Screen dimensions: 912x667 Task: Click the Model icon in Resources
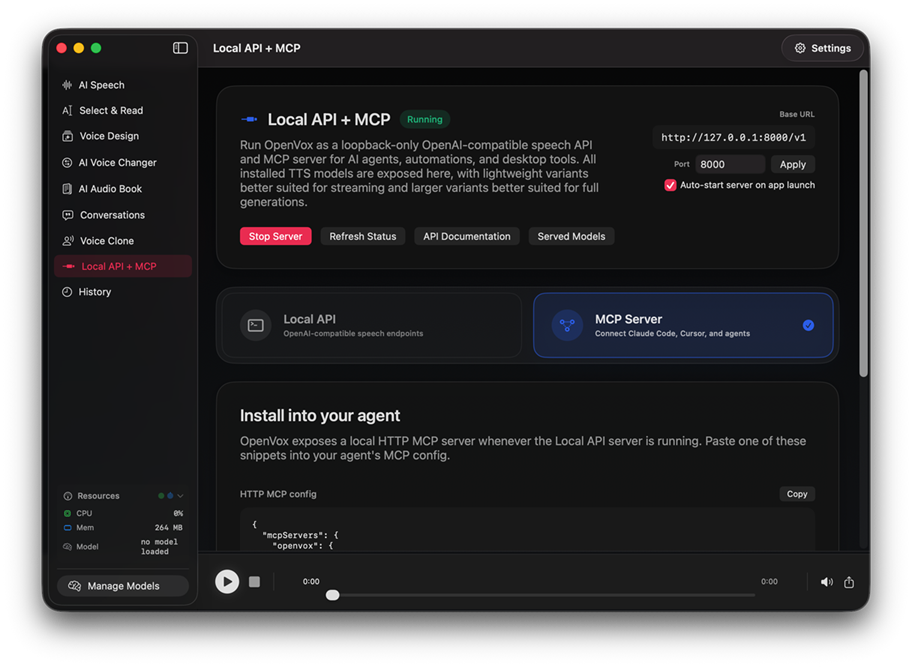coord(67,547)
